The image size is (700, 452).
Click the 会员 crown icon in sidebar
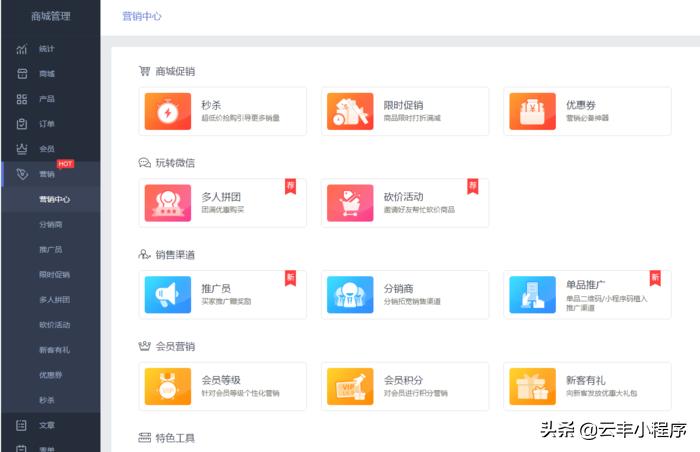point(22,149)
